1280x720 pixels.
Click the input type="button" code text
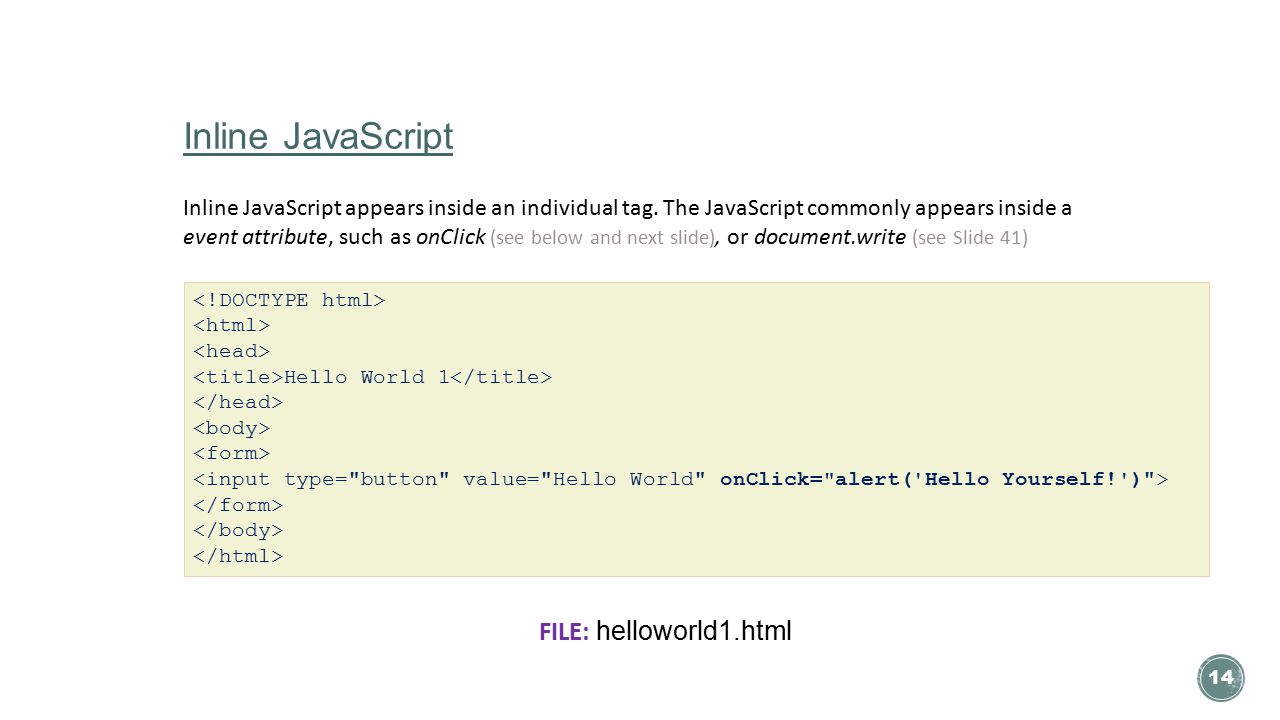pos(321,480)
